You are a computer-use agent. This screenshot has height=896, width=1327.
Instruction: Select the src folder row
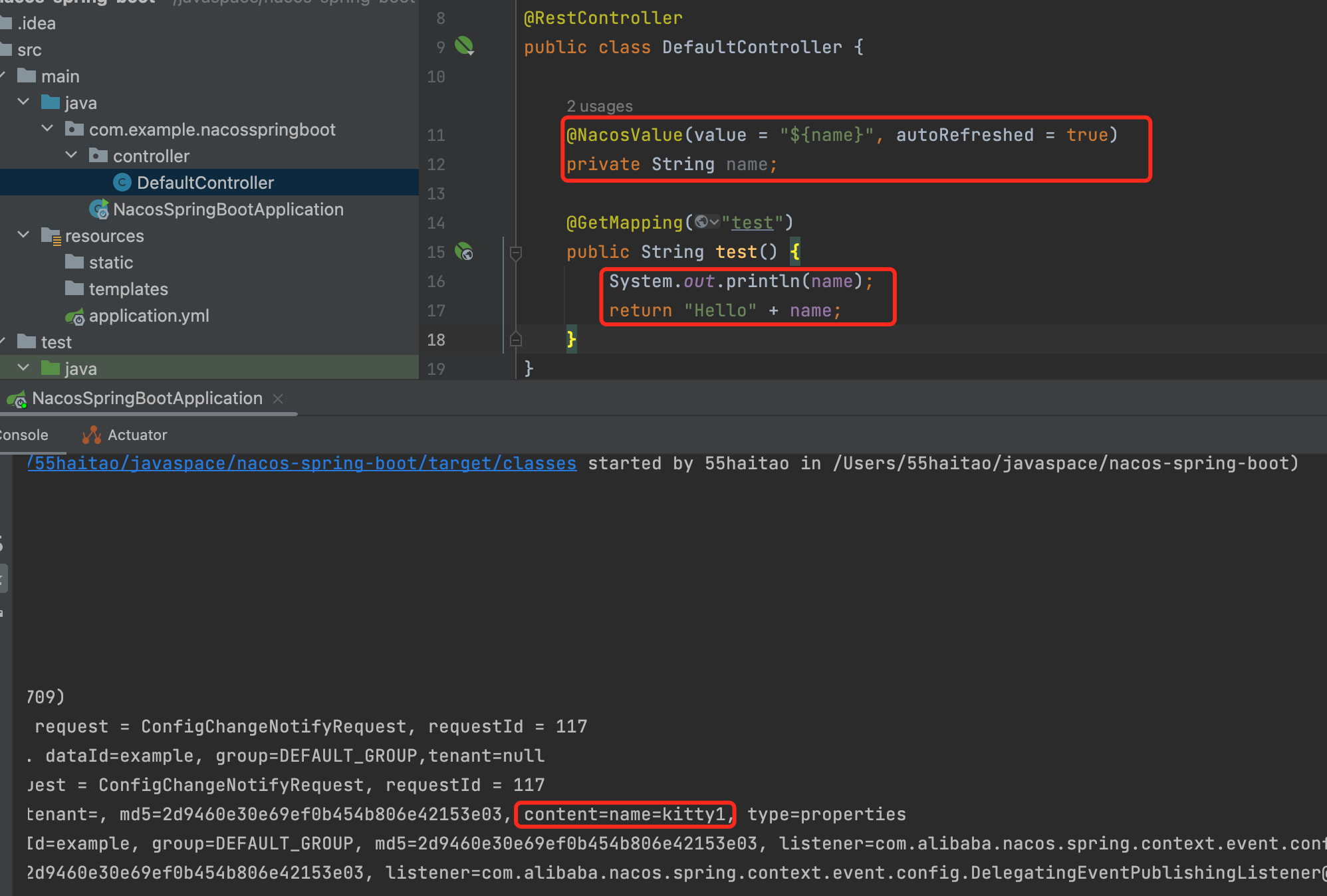(209, 50)
